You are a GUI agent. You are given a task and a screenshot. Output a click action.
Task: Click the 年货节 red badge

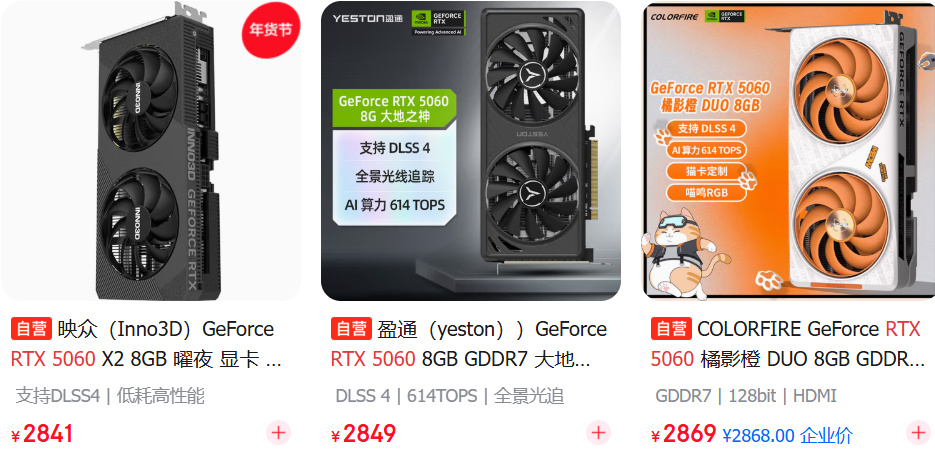click(x=271, y=30)
